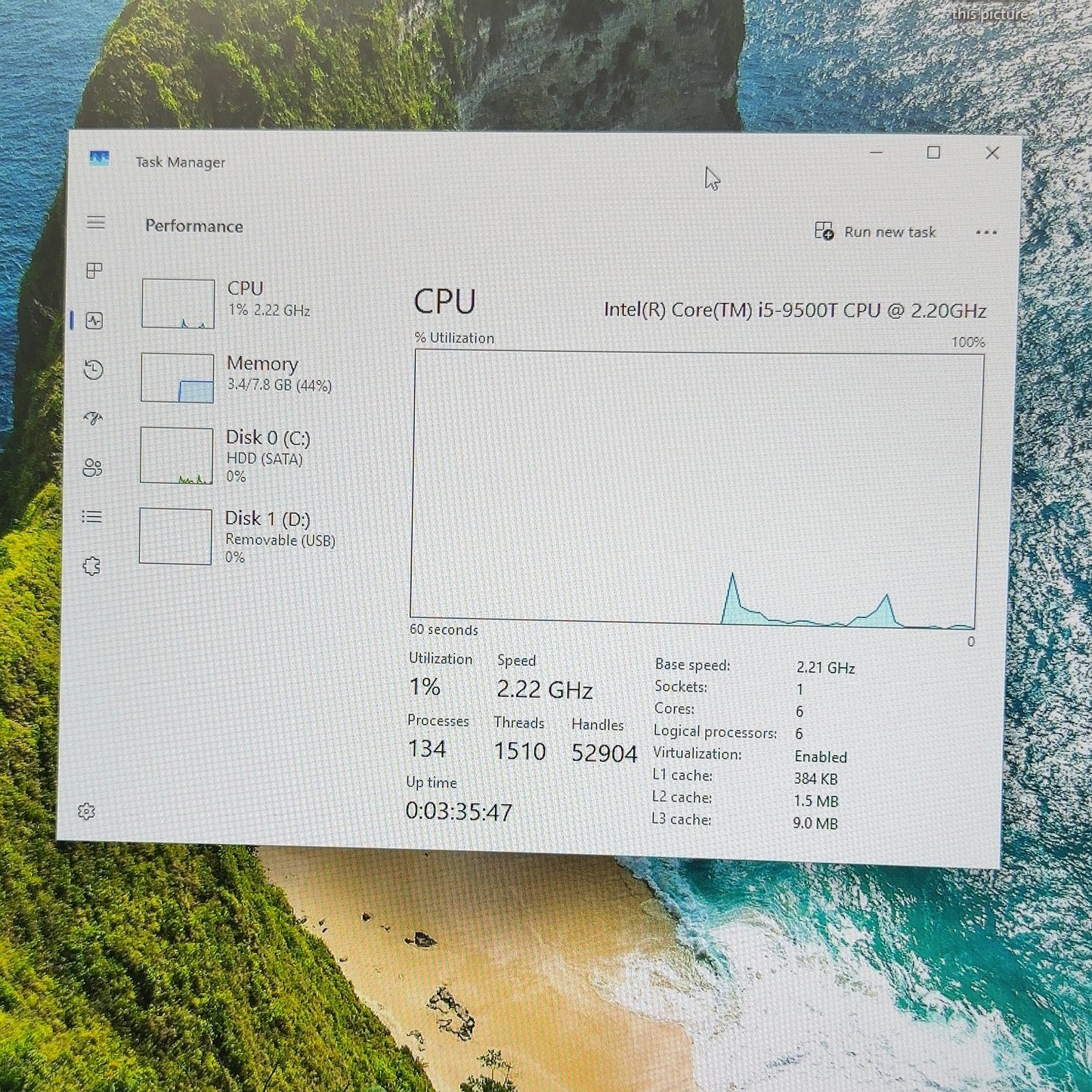Click the Memory mini graph thumbnail
The width and height of the screenshot is (1092, 1092).
tap(178, 378)
